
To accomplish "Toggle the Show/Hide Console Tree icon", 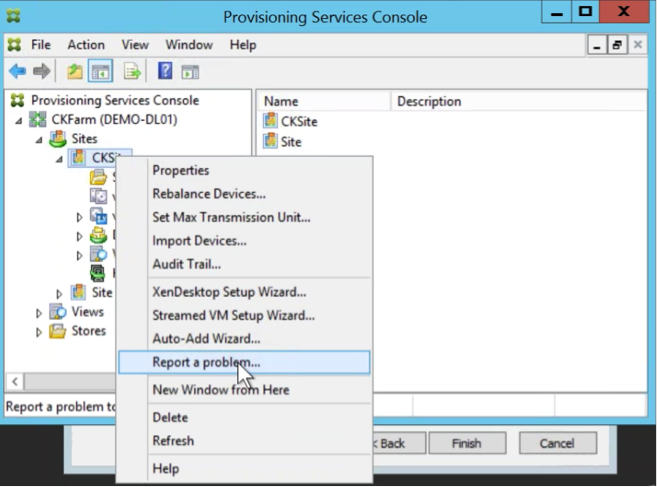I will pyautogui.click(x=100, y=71).
